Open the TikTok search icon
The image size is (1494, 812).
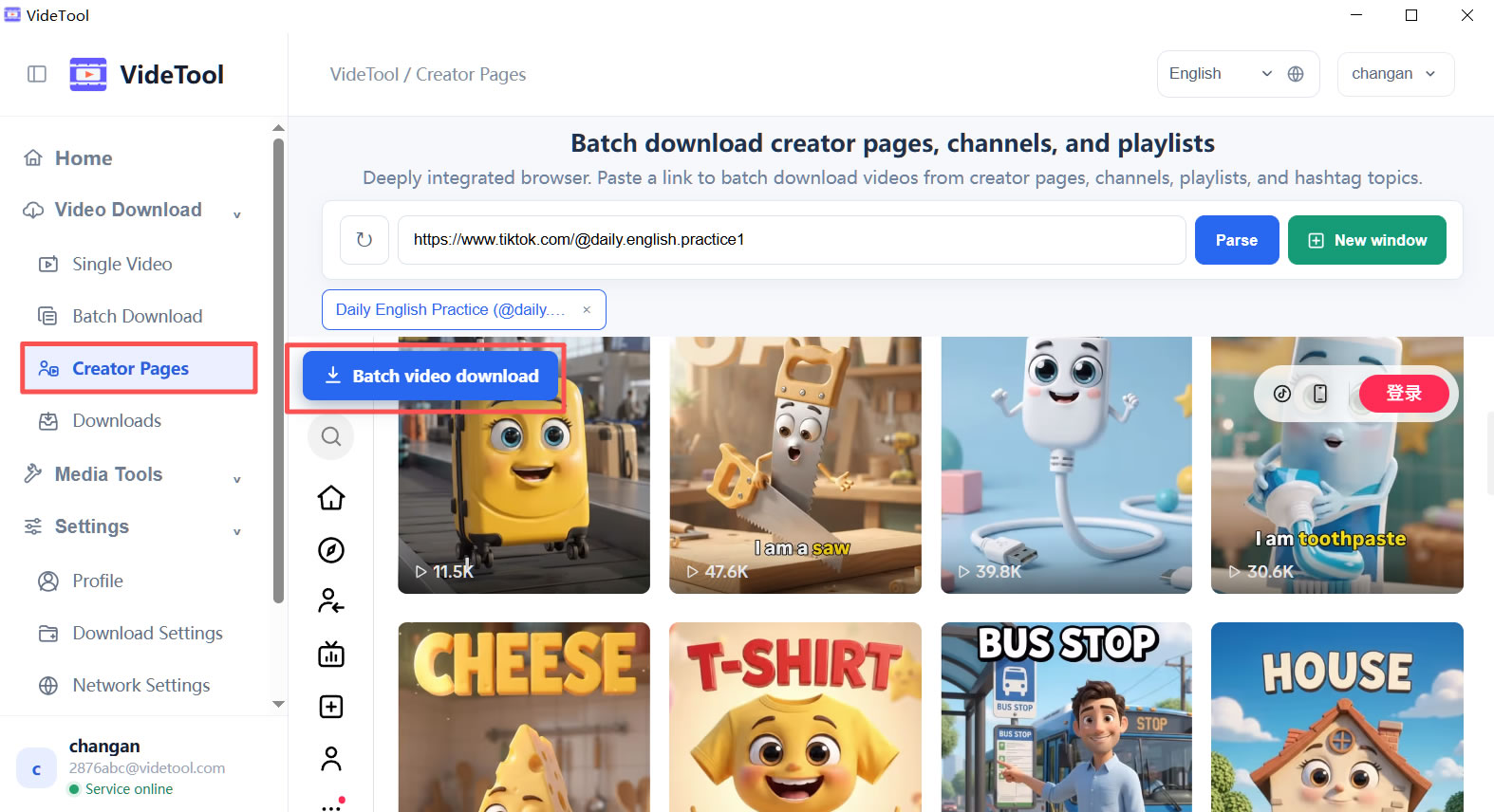point(331,436)
